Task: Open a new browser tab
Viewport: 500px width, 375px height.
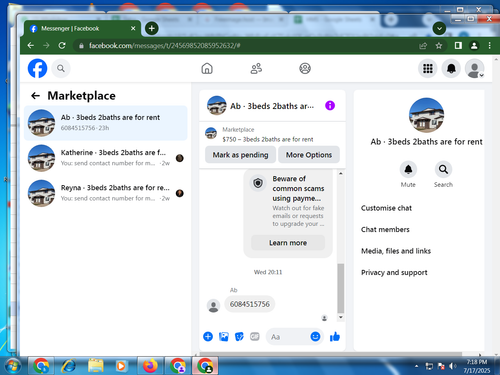Action: (x=152, y=28)
